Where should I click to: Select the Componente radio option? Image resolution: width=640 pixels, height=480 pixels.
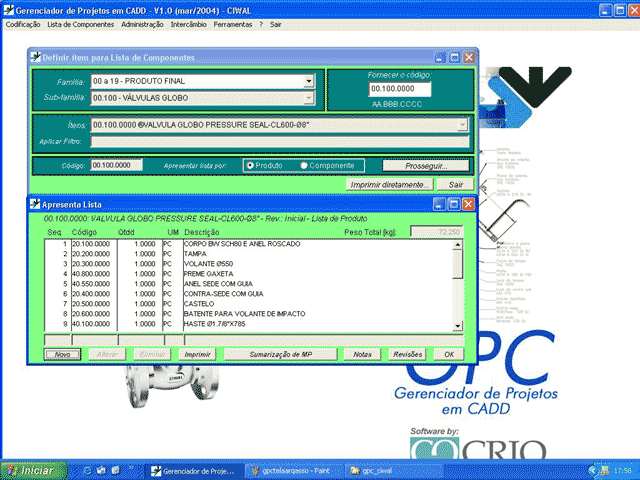click(304, 165)
